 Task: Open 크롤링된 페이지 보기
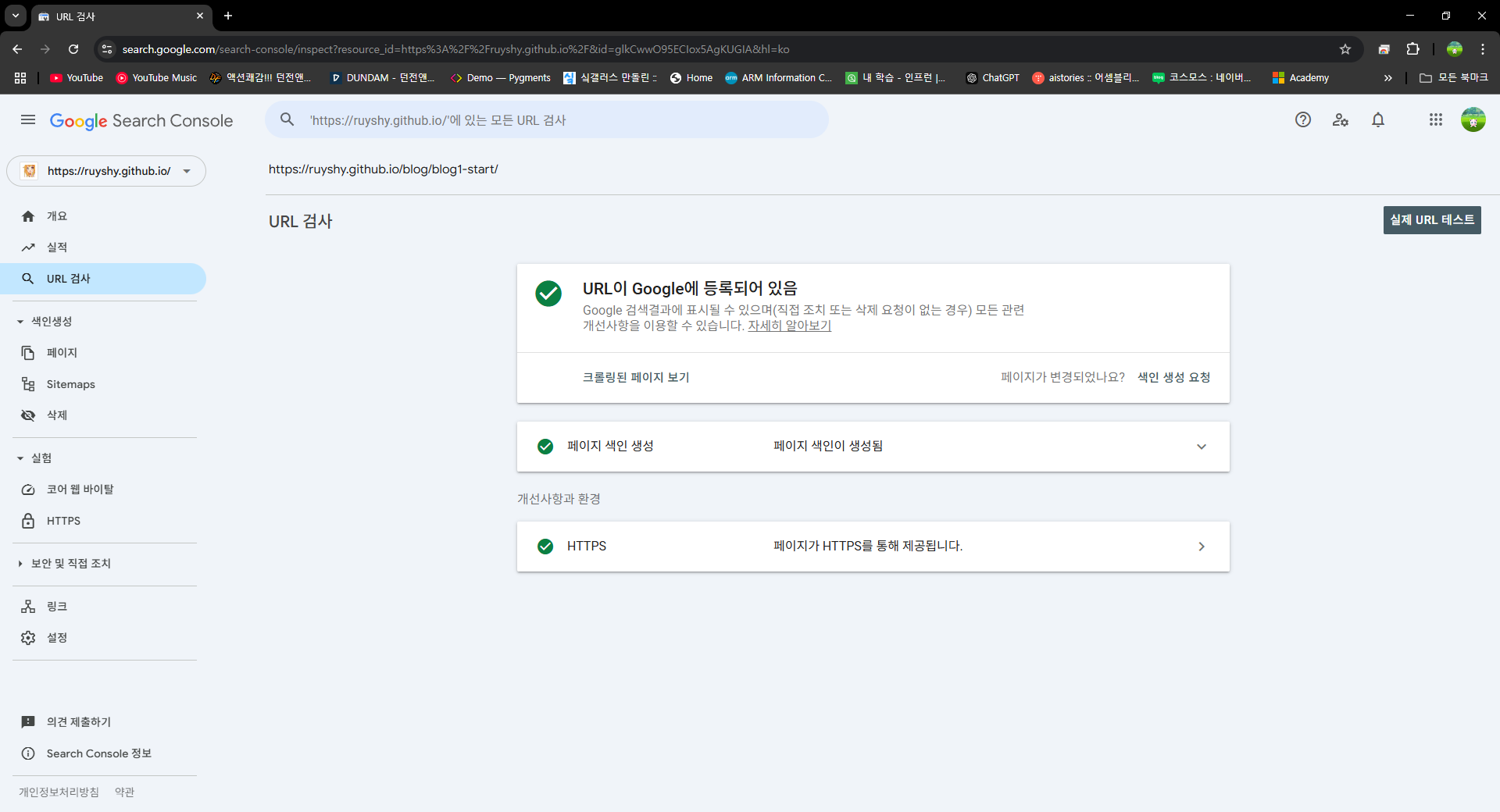point(636,377)
